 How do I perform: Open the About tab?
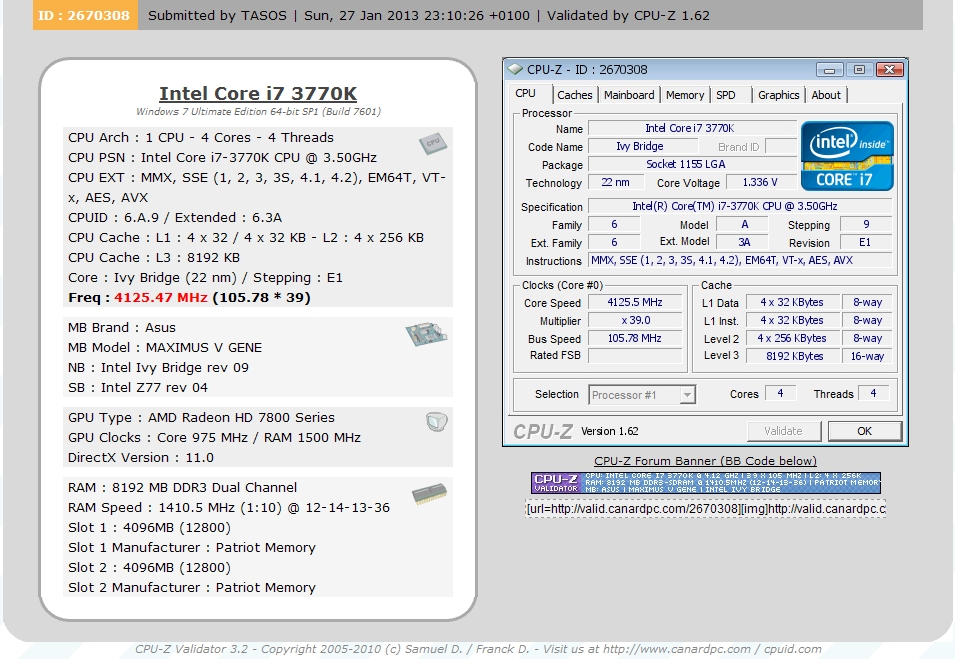tap(826, 95)
